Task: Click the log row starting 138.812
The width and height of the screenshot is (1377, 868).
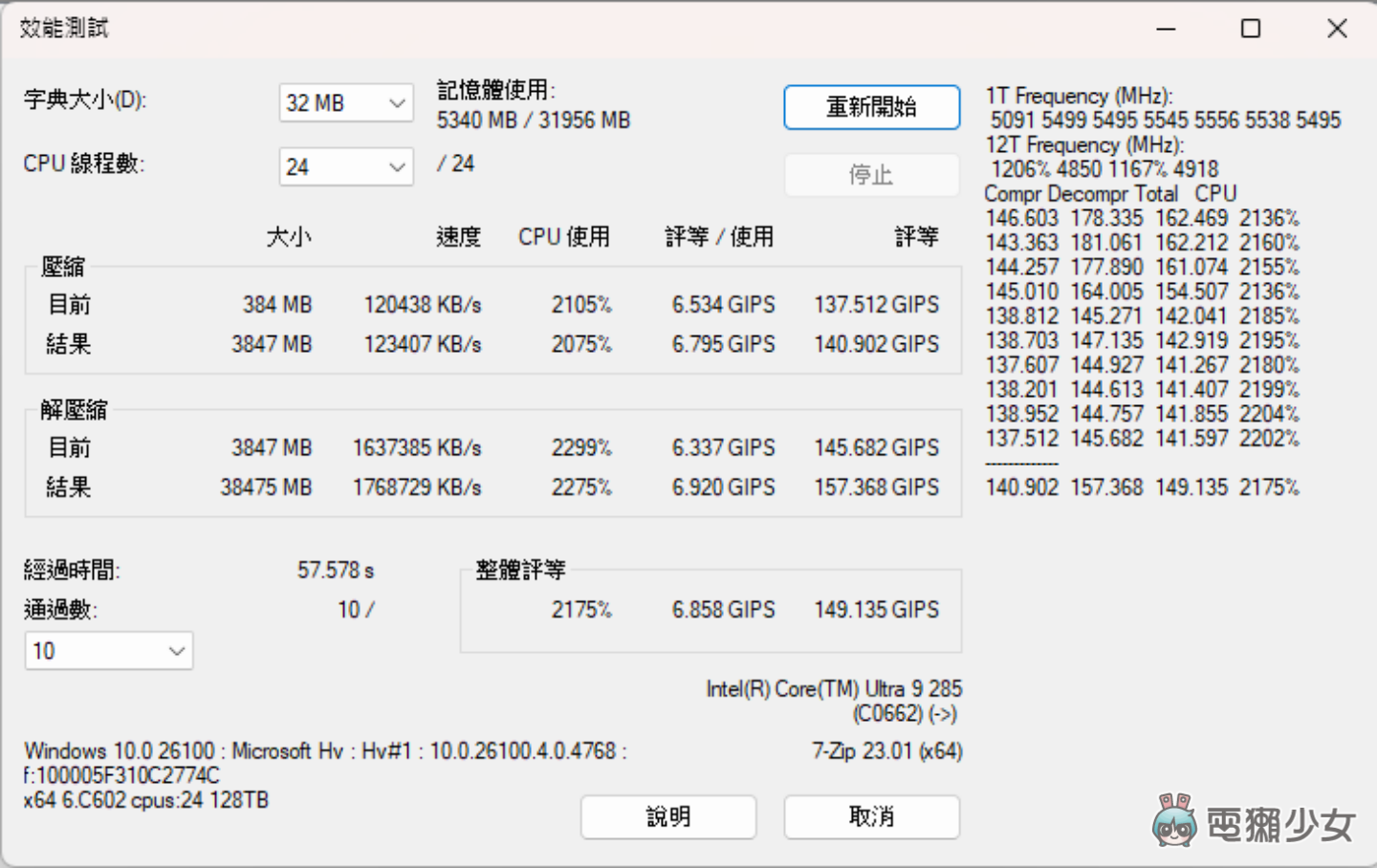Action: [1143, 316]
